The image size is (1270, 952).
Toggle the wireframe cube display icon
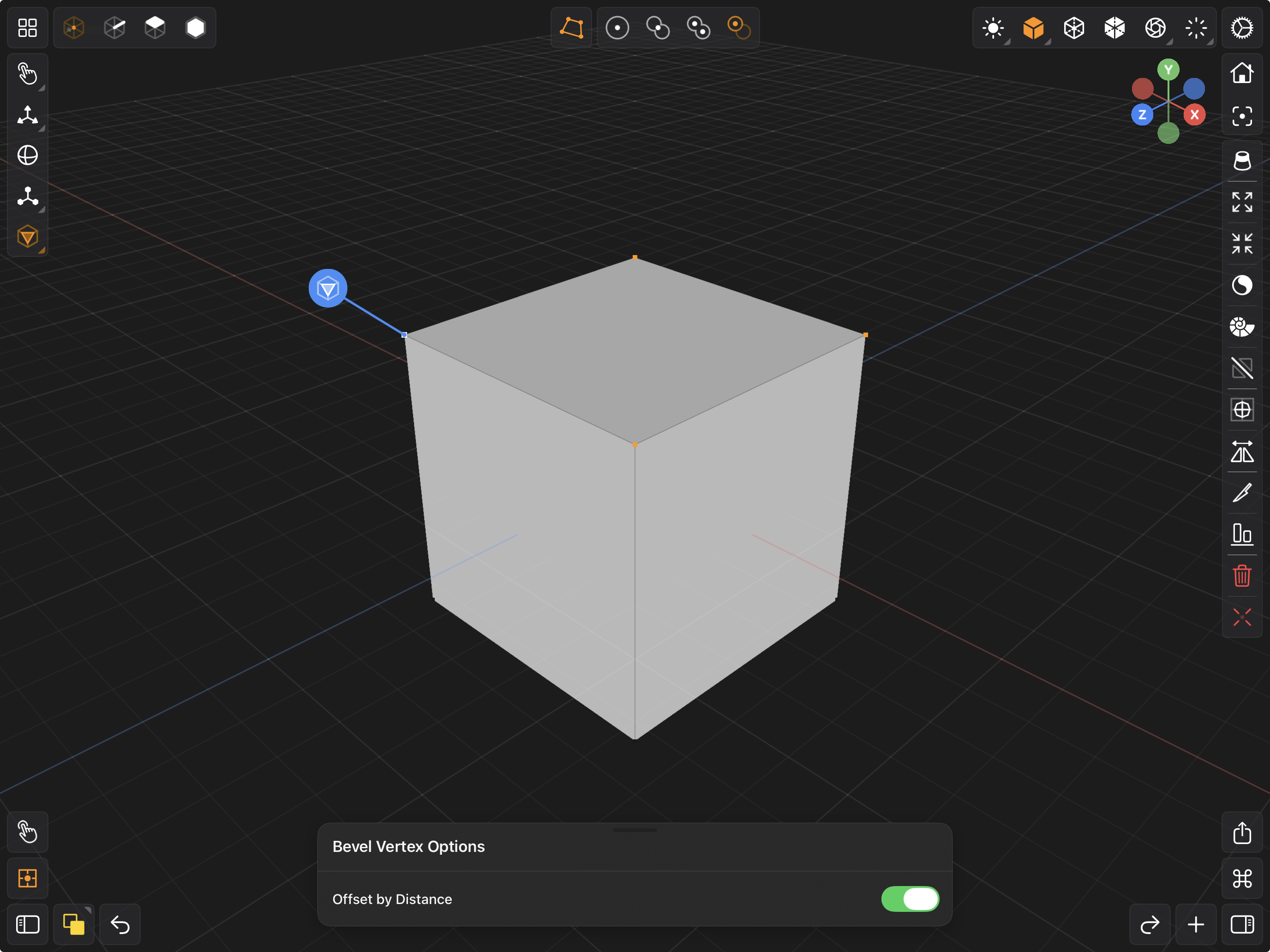click(x=1074, y=28)
